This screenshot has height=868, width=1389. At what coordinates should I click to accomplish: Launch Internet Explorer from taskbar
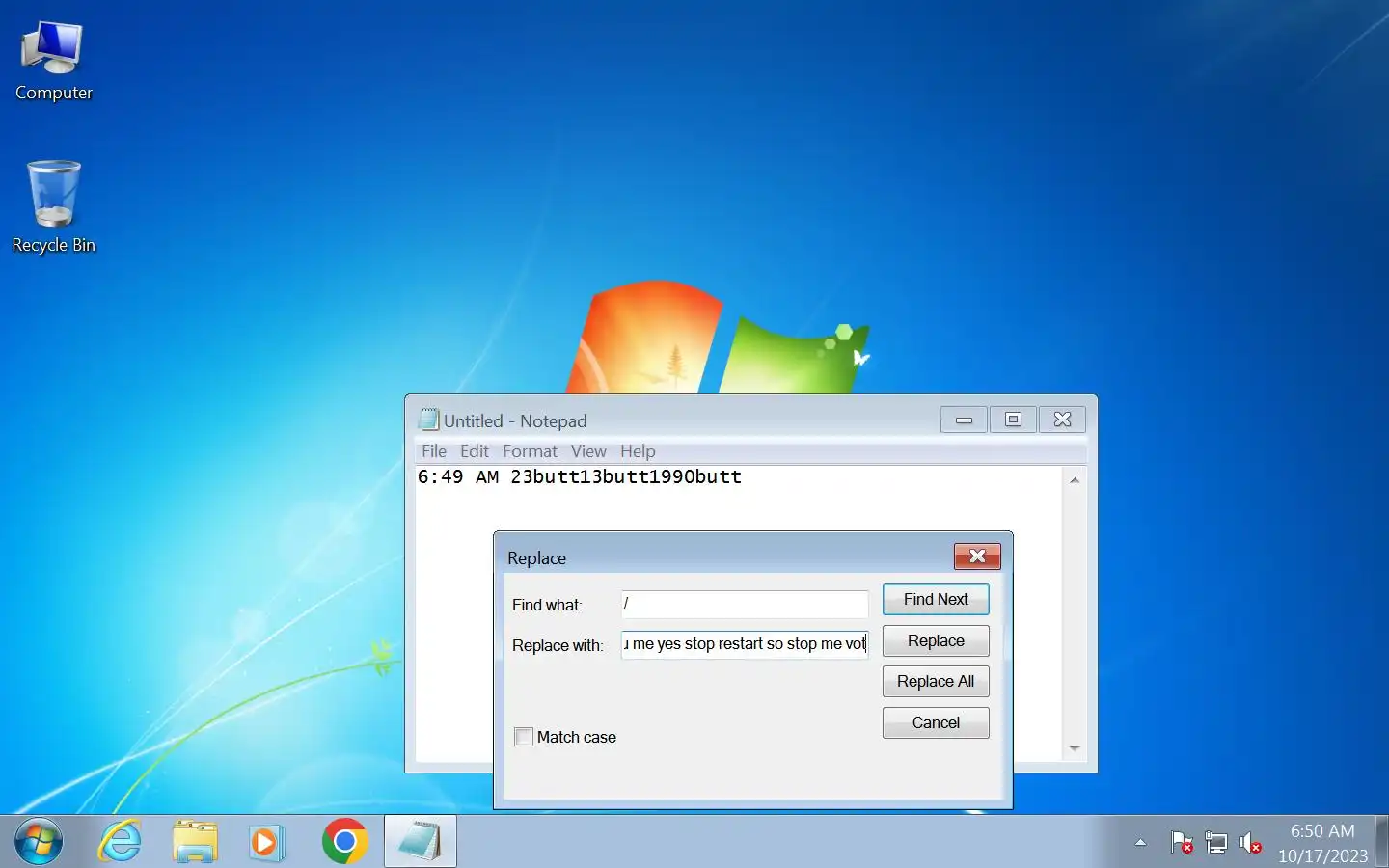(x=121, y=842)
